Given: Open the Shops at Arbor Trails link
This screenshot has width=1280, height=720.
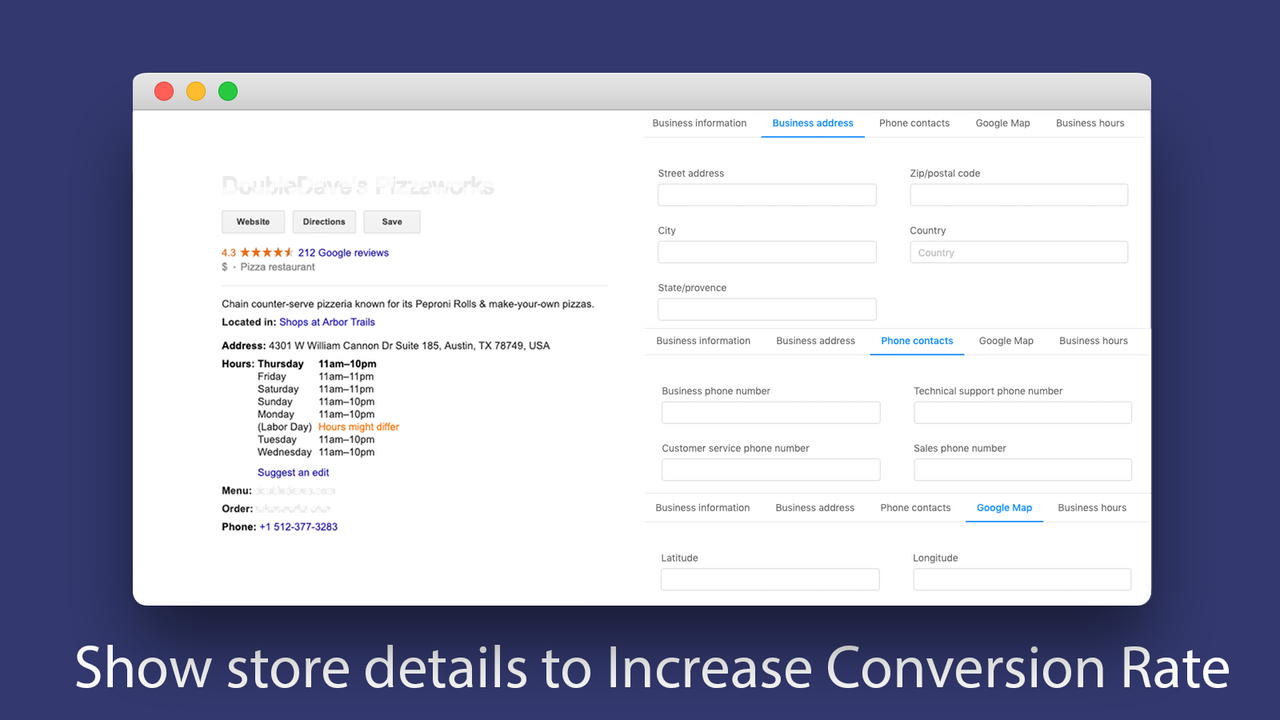Looking at the screenshot, I should click(327, 323).
